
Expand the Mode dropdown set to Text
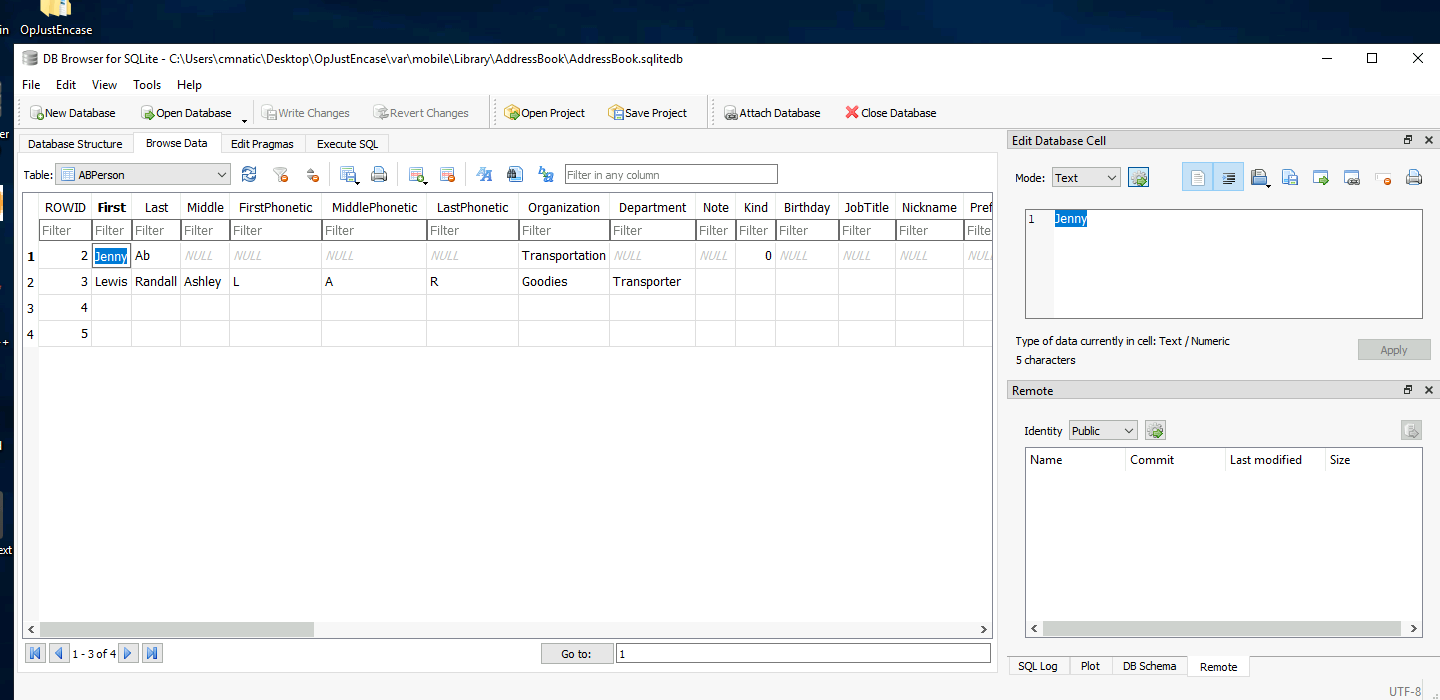pos(1086,178)
